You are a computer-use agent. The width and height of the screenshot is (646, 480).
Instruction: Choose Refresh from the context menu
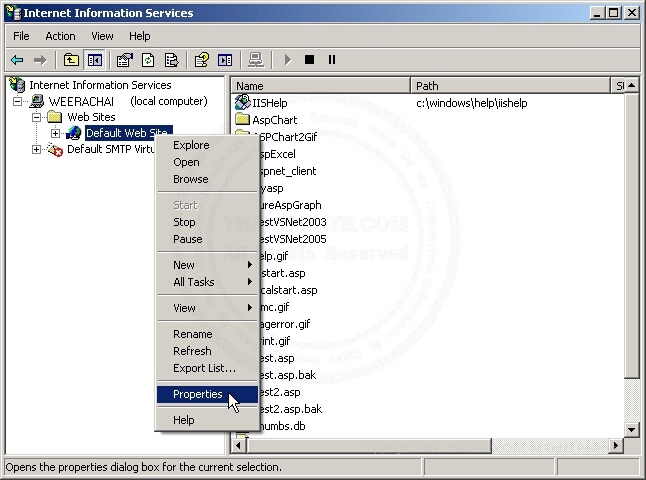pyautogui.click(x=207, y=351)
